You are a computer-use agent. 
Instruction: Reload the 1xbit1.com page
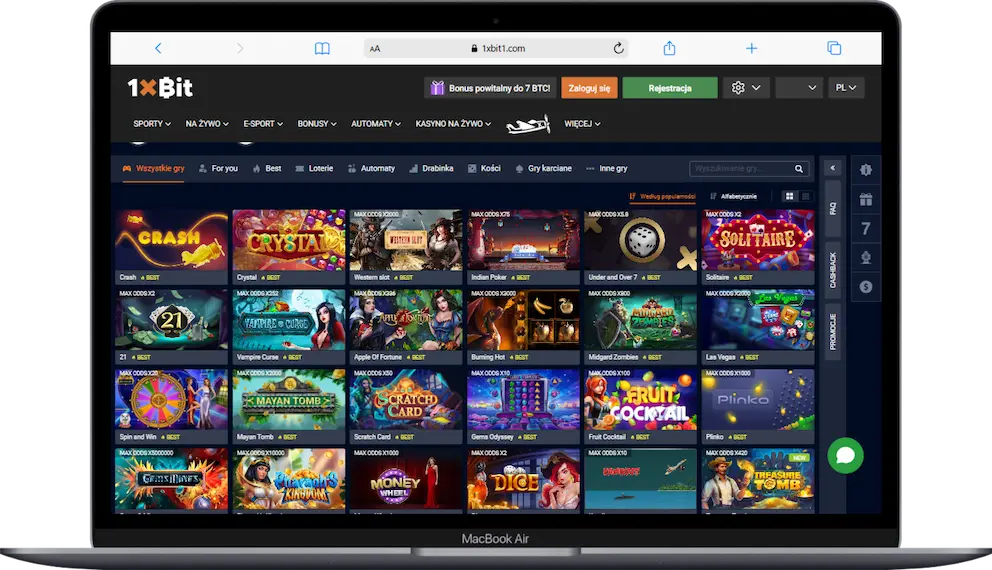618,48
